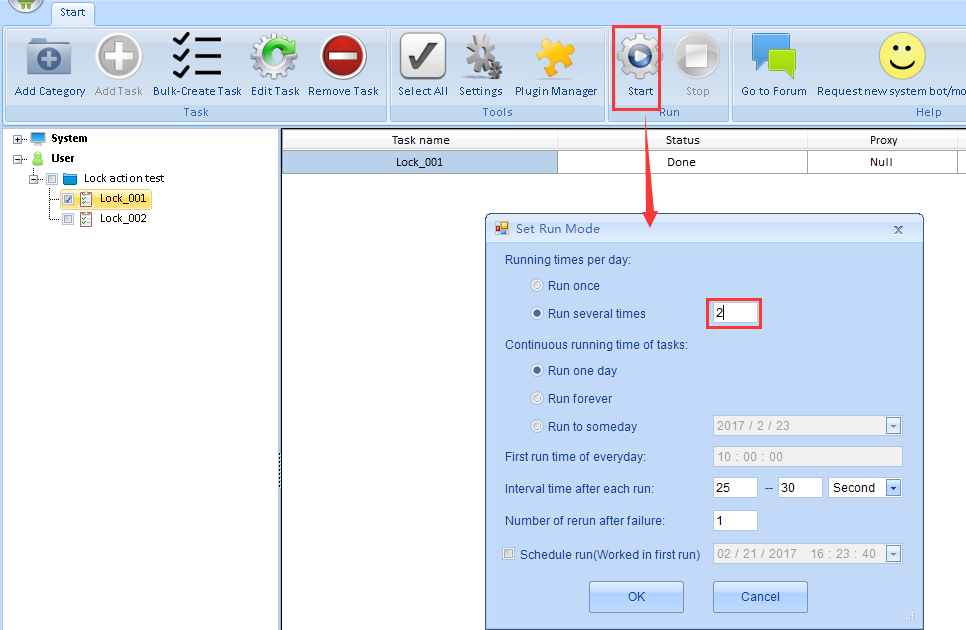Open Go to Forum chat icon
This screenshot has width=966, height=630.
pyautogui.click(x=773, y=57)
